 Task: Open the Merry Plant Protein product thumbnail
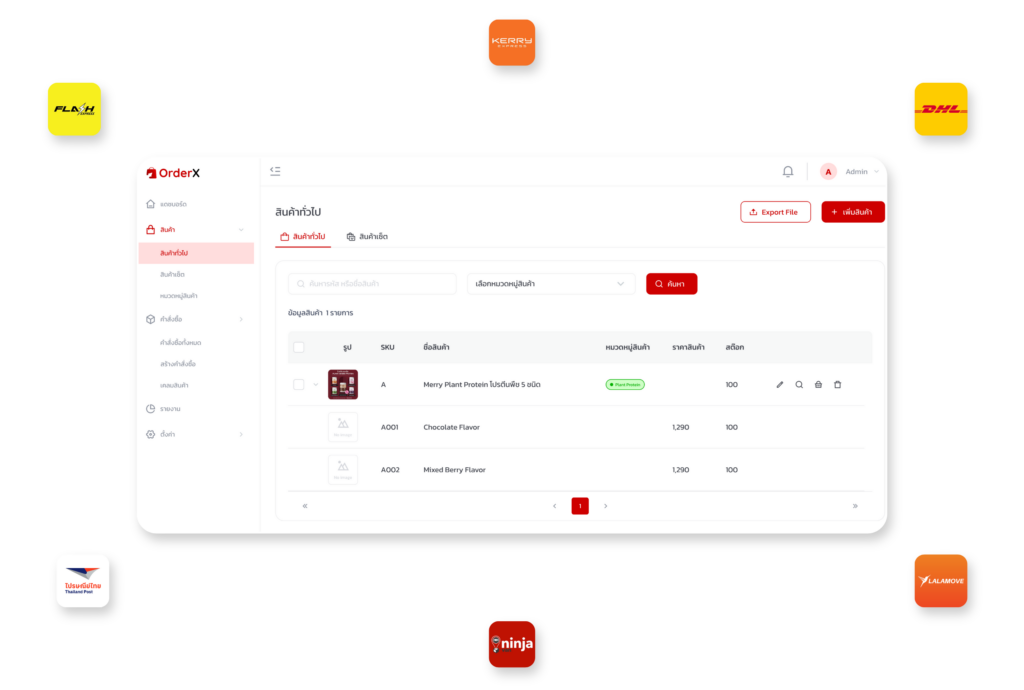click(x=343, y=384)
